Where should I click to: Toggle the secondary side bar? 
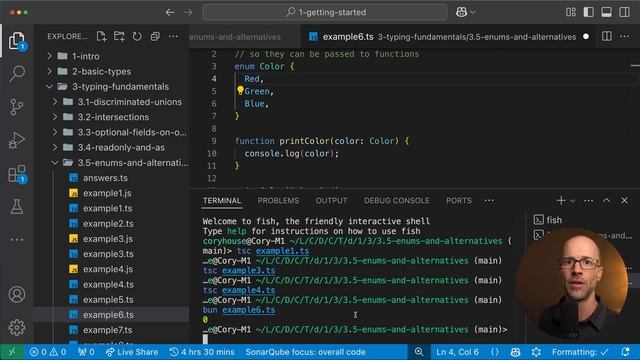tap(624, 12)
